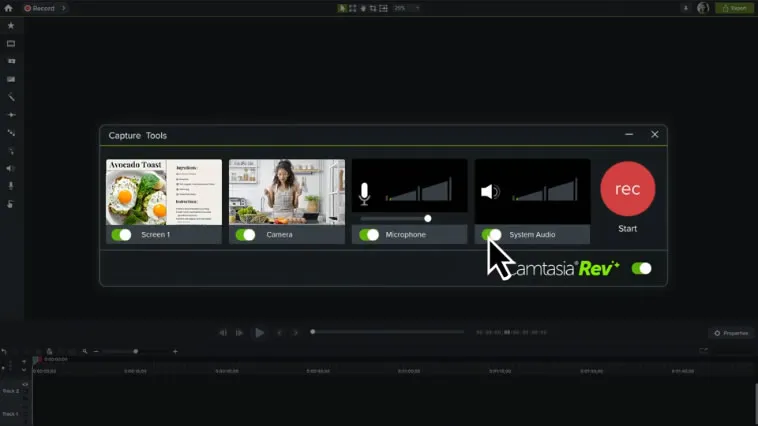
Task: Zoom out the timeline with minus
Action: click(x=96, y=352)
